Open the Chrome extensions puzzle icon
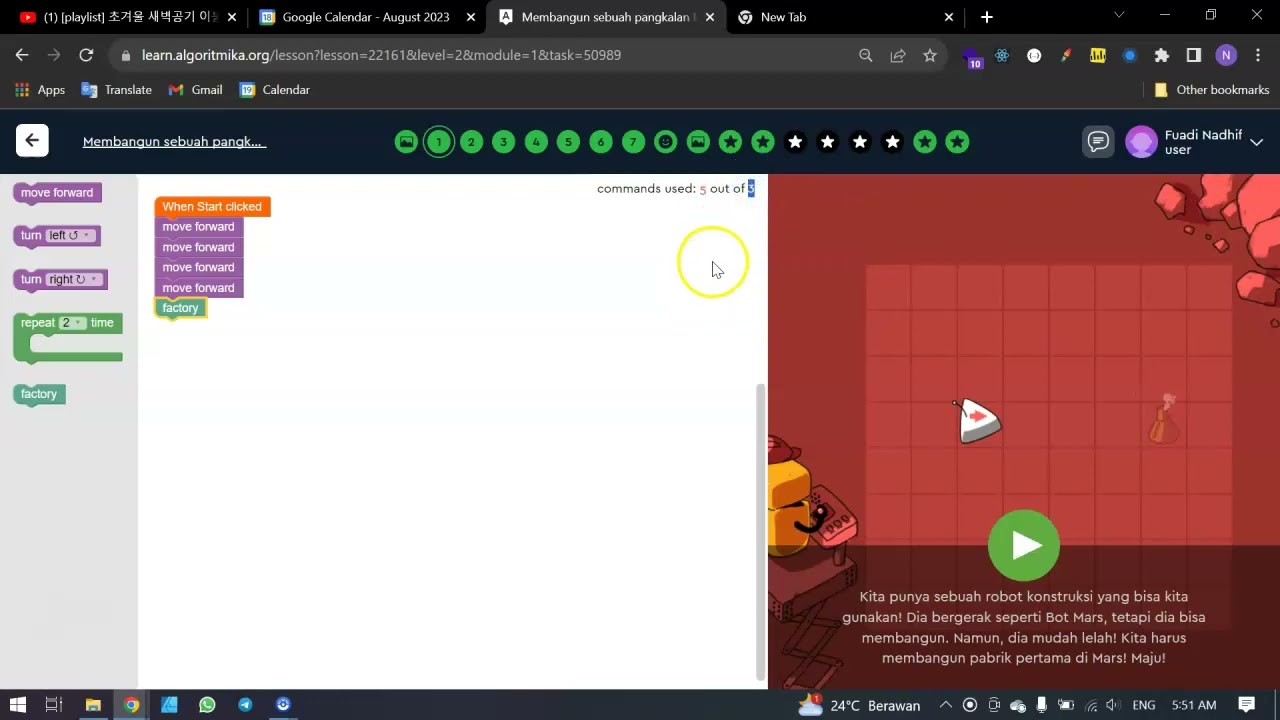 coord(1161,55)
